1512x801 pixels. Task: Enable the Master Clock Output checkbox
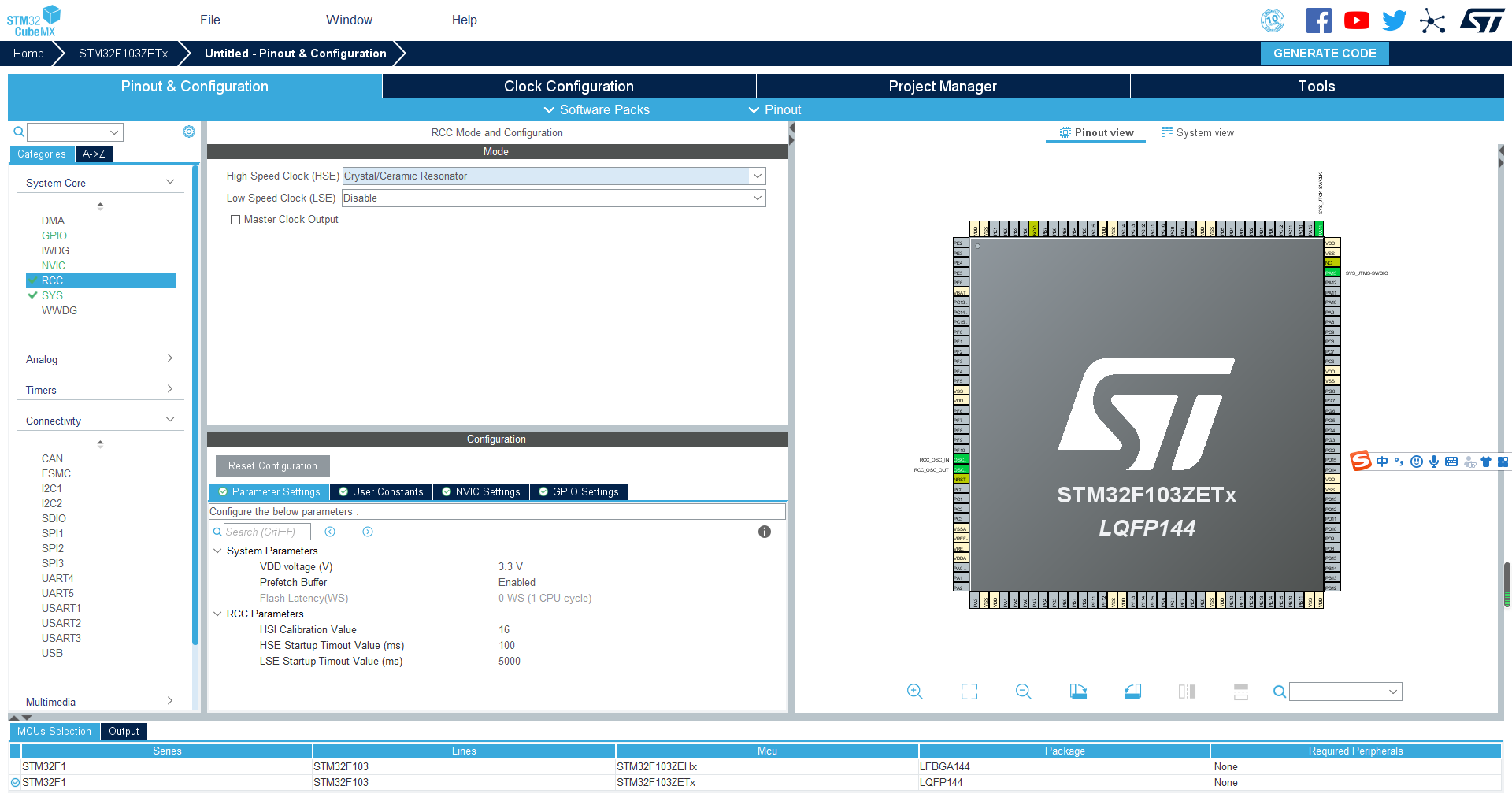235,220
